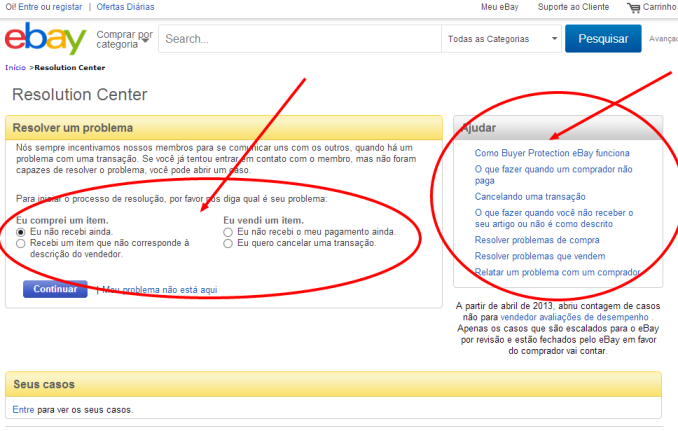678x431 pixels.
Task: Open Meu eBay menu
Action: [x=499, y=7]
